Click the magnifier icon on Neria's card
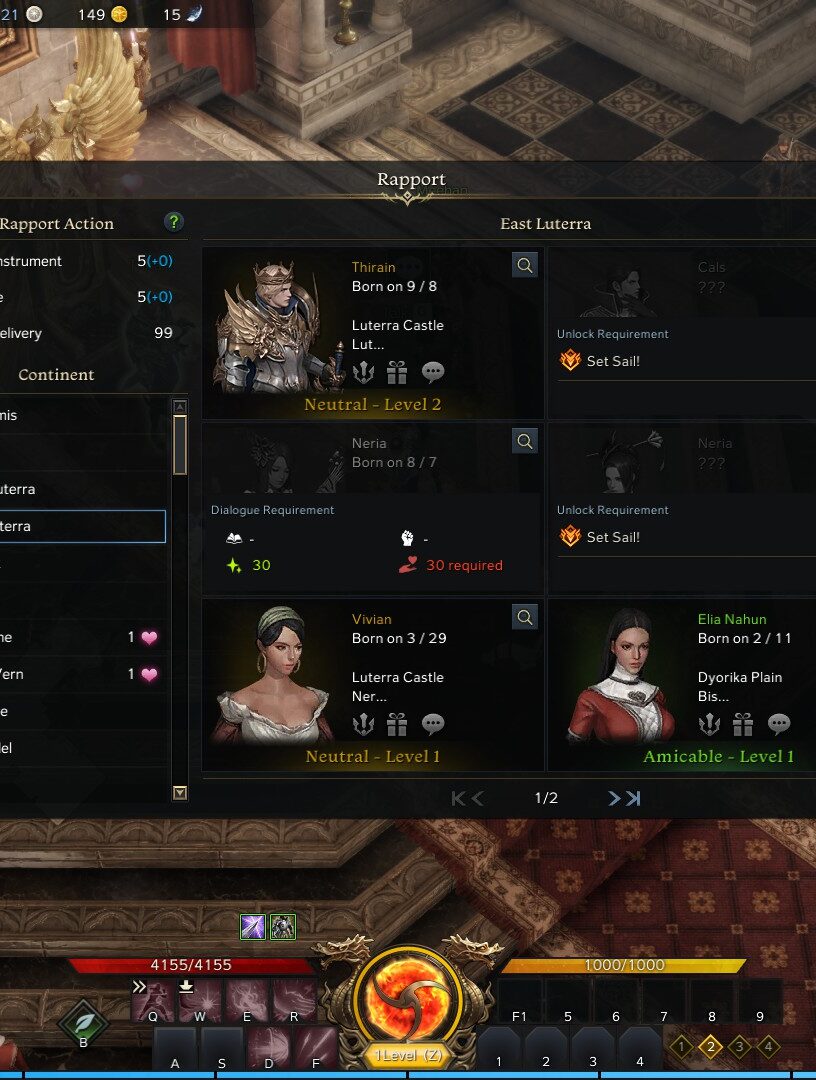The height and width of the screenshot is (1080, 816). 525,442
